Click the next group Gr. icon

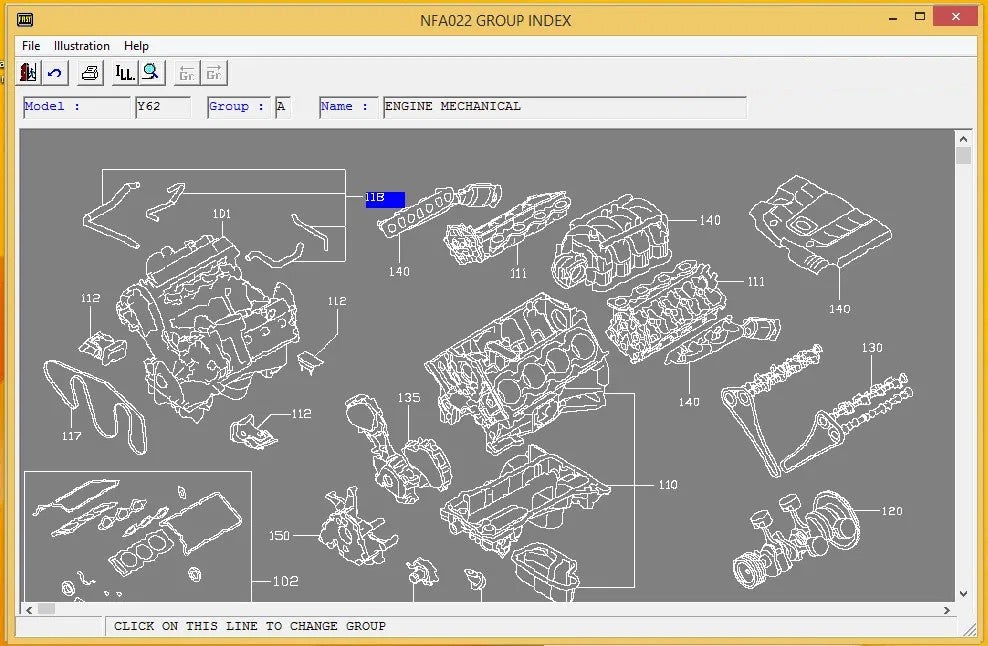tap(214, 72)
